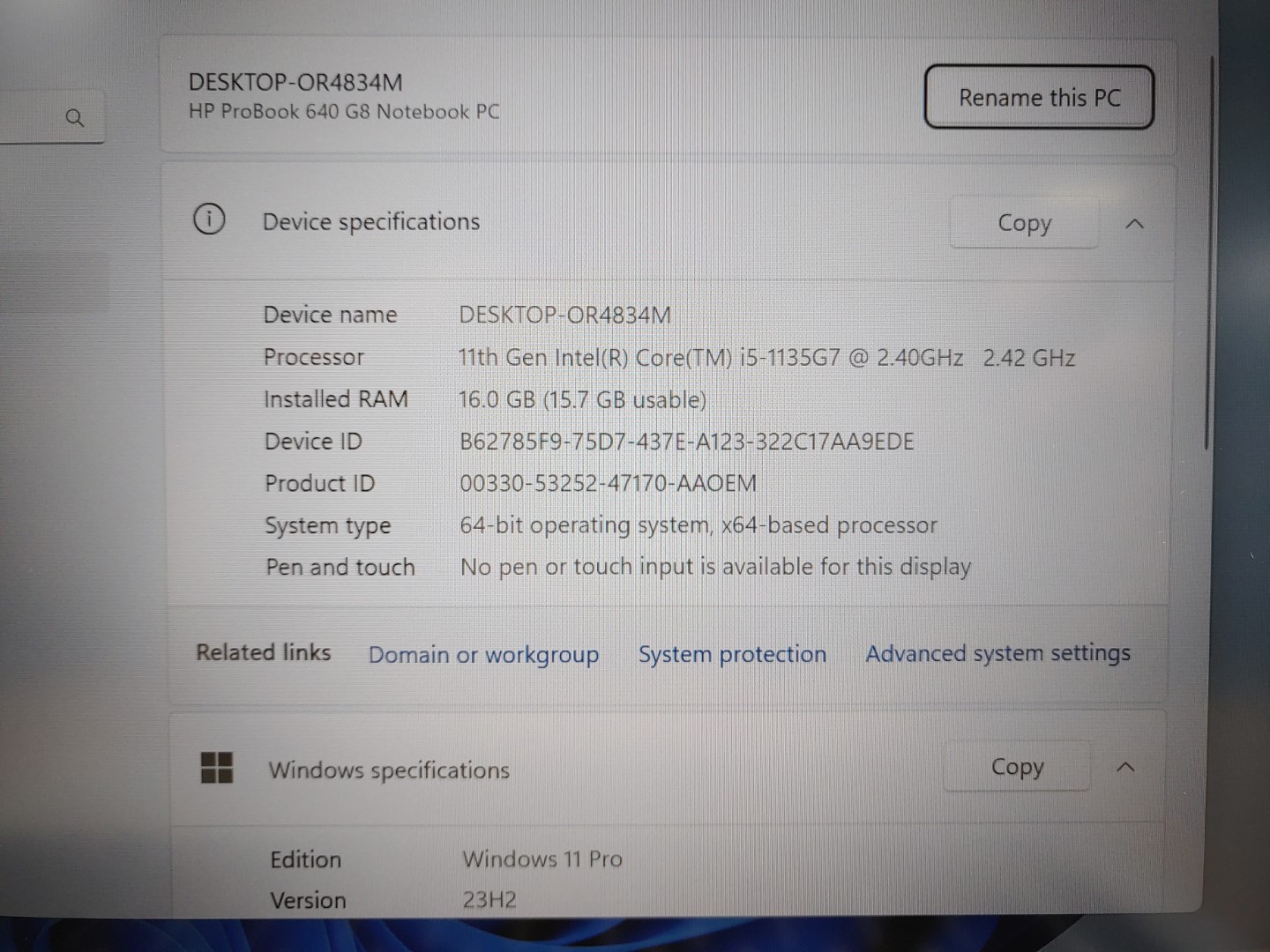1270x952 pixels.
Task: Click the info icon beside Device specifications
Action: 209,219
